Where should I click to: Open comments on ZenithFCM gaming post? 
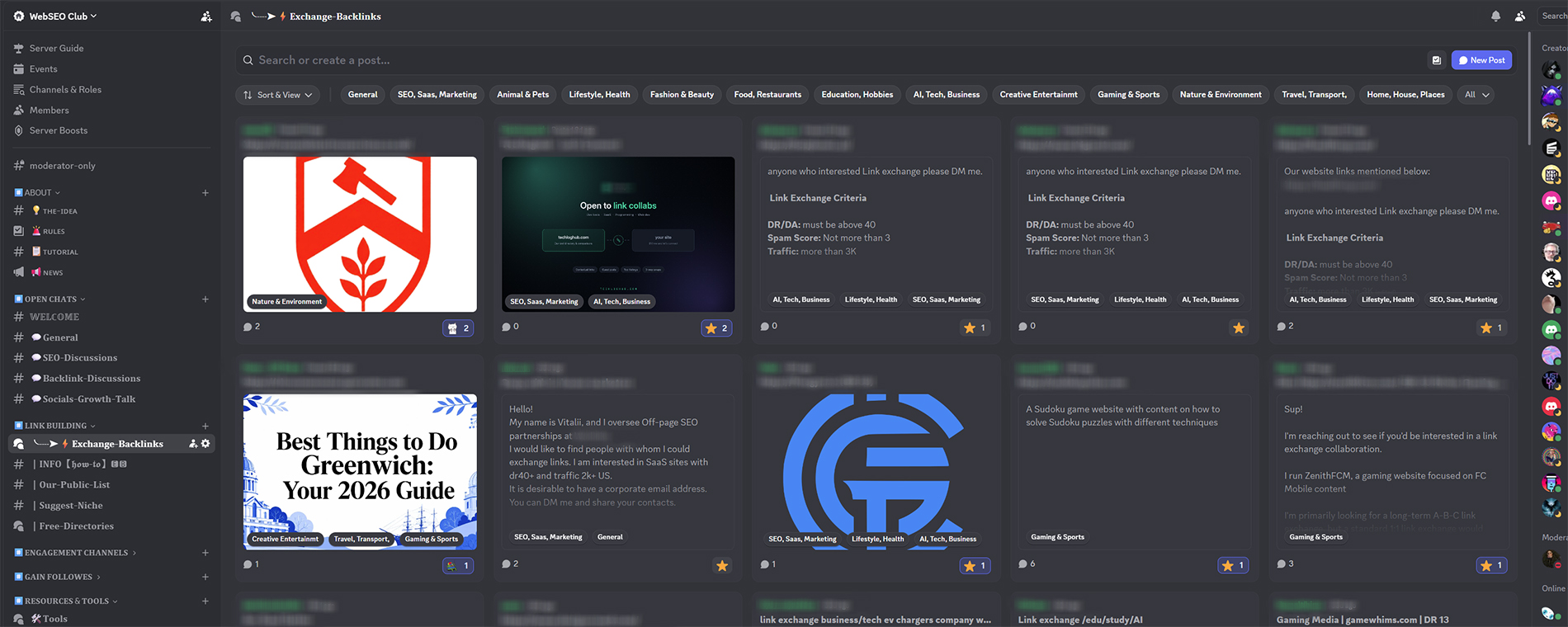pos(1285,564)
